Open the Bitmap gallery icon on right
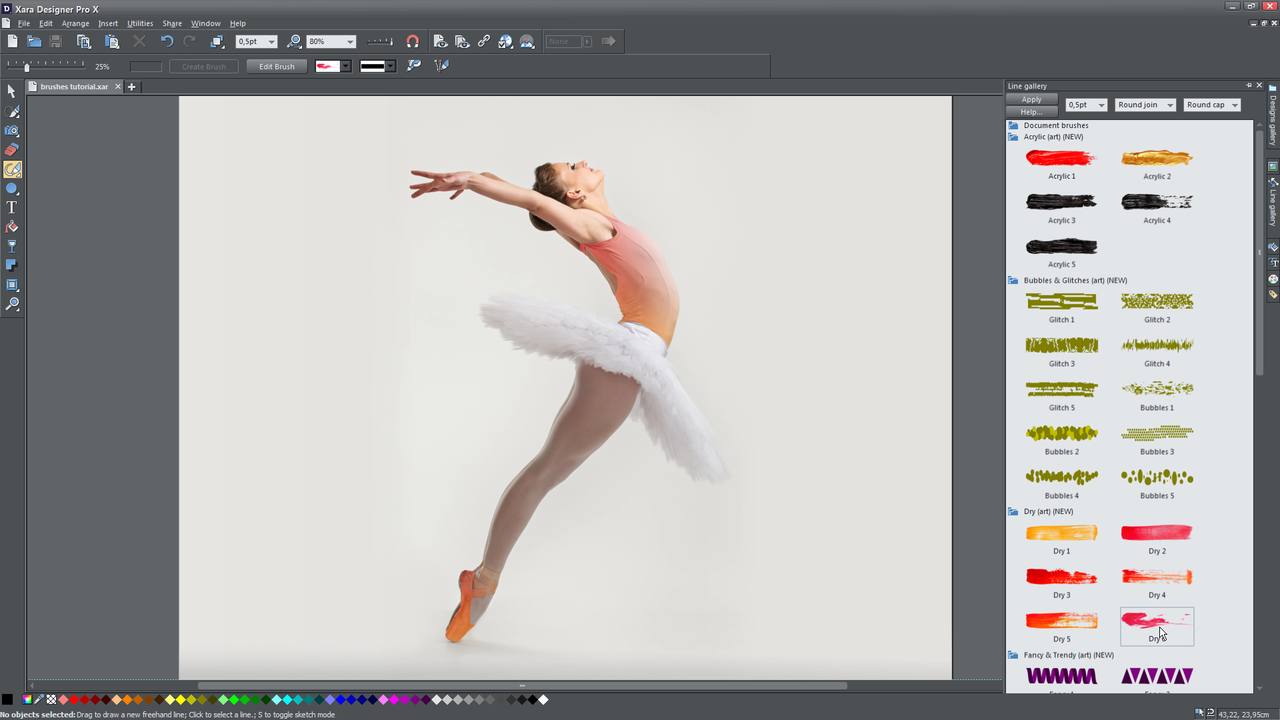 coord(1273,166)
